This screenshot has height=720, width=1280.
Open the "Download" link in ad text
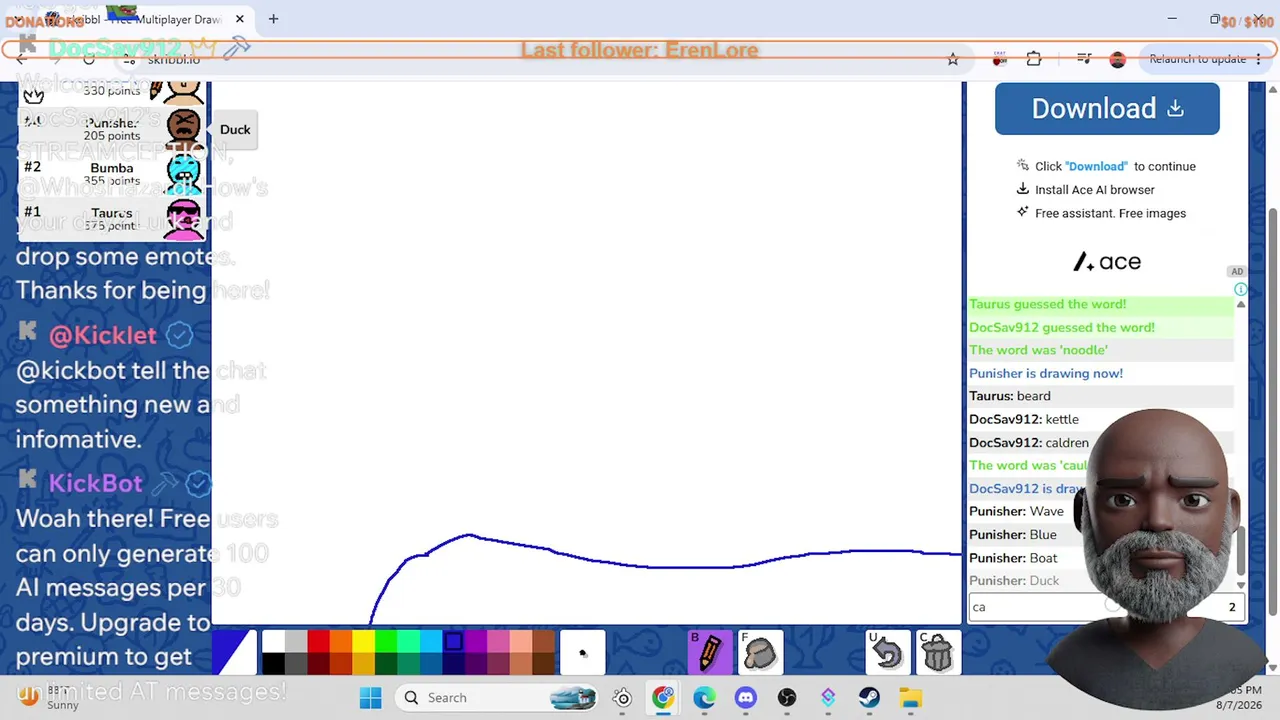1096,166
